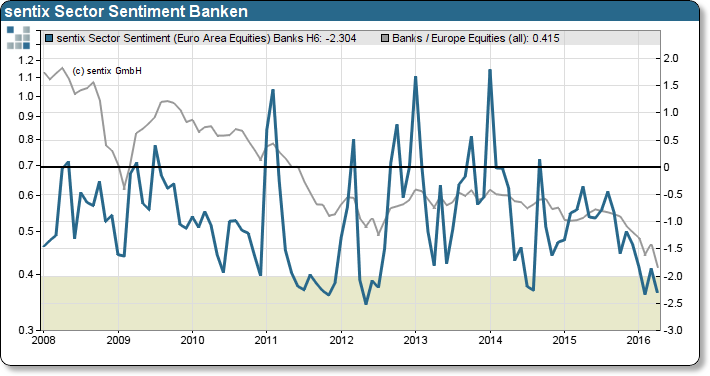Screen dimensions: 710x376
Task: Click the 2014 x-axis label
Action: pos(490,340)
